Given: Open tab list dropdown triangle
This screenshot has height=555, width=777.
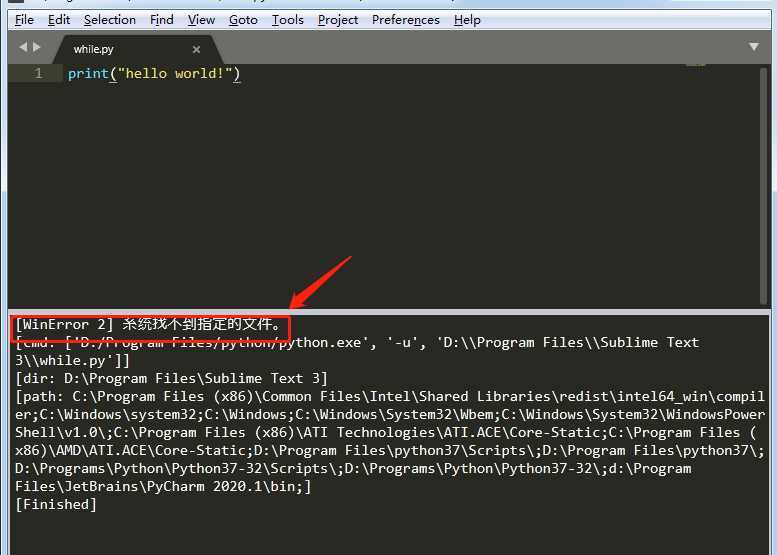Looking at the screenshot, I should (x=754, y=47).
